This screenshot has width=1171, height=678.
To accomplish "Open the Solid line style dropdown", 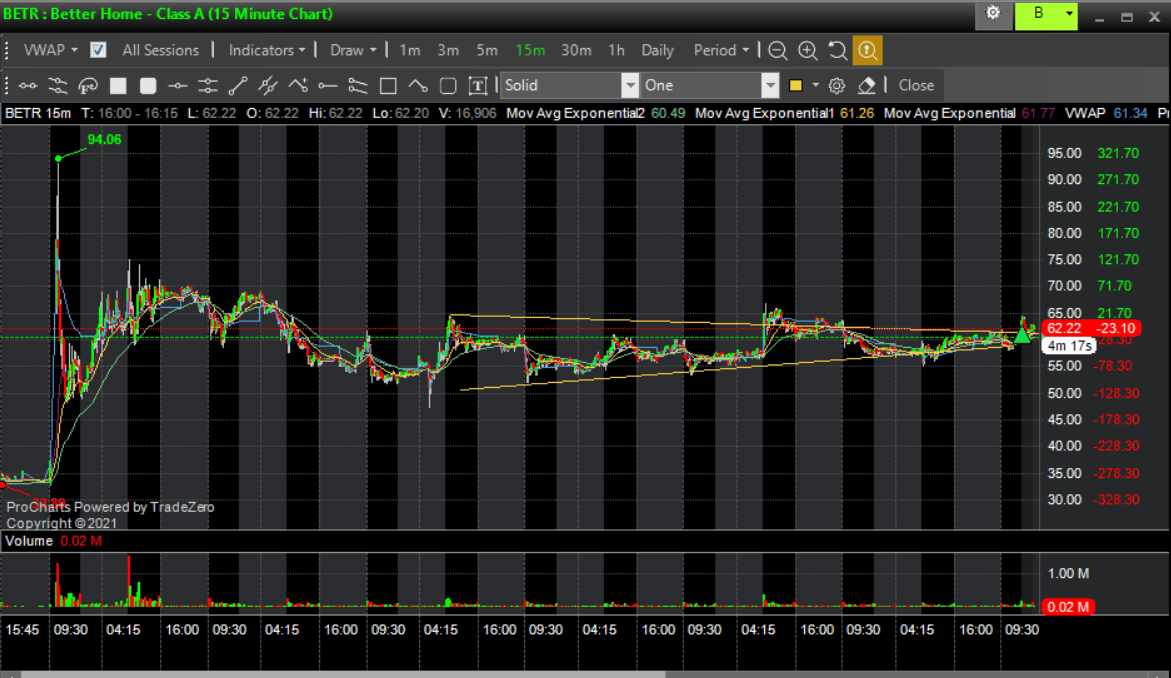I will tap(629, 86).
